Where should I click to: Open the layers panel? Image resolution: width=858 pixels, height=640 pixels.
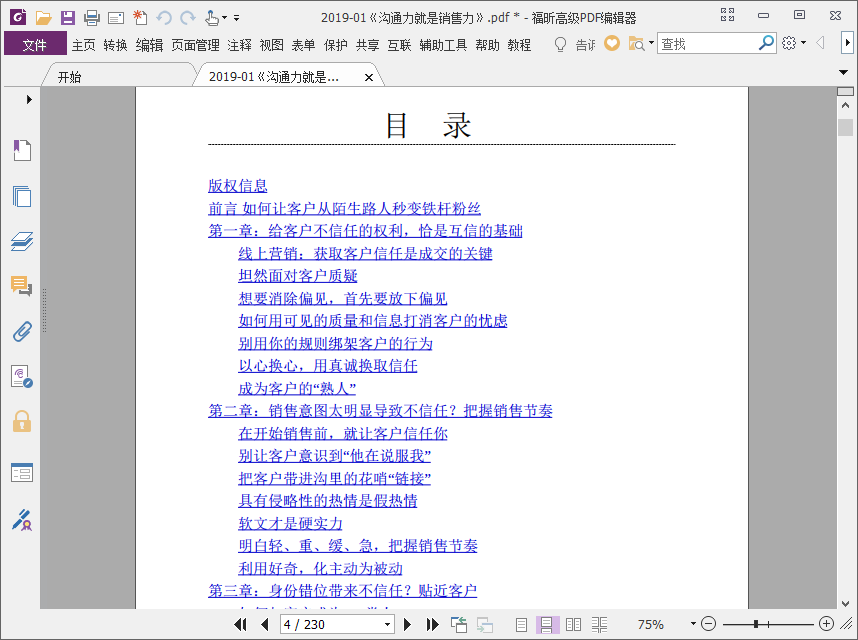click(22, 241)
